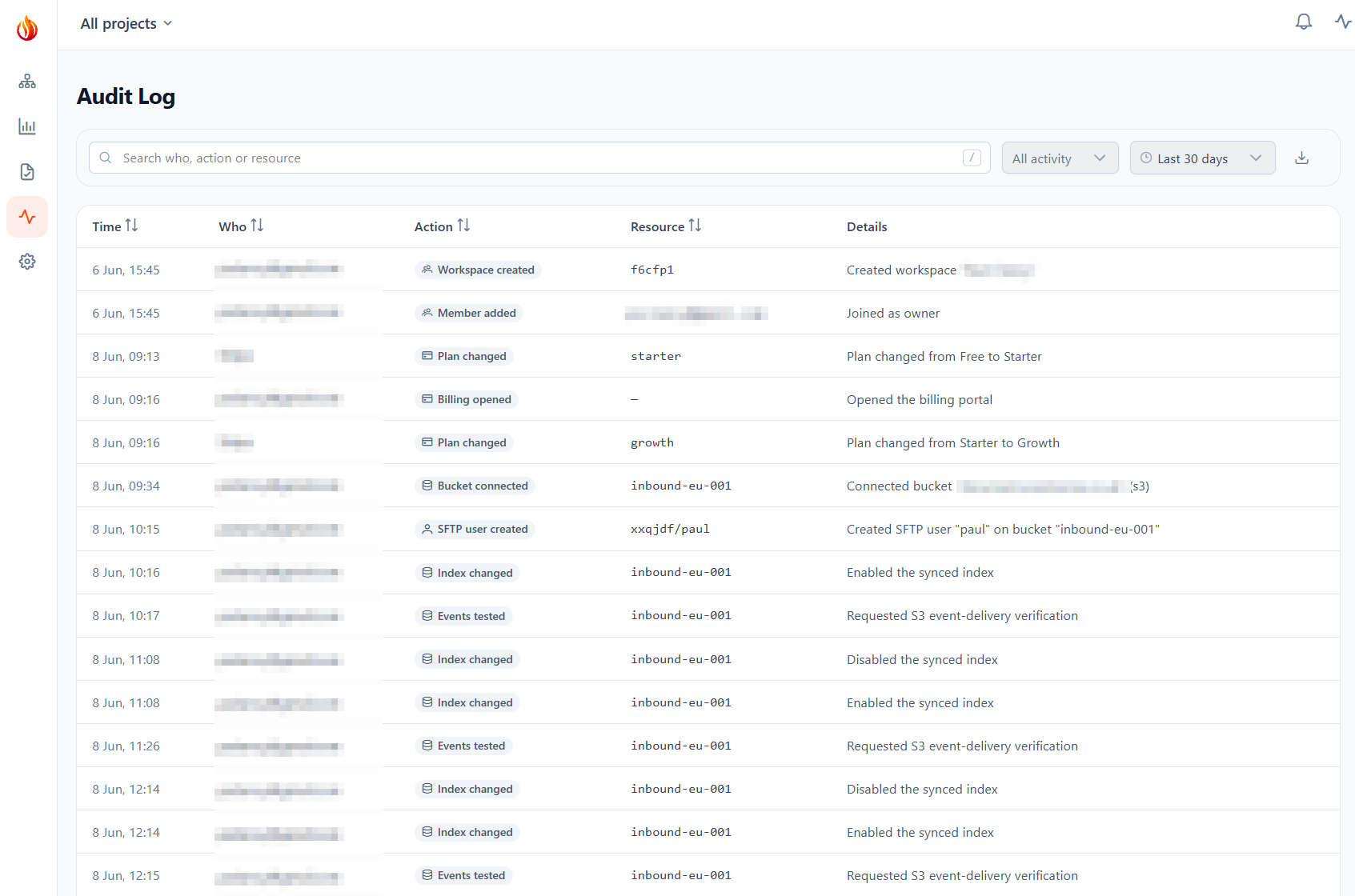Click the 8 Jun, 09:13 time cell
1355x896 pixels.
point(126,356)
